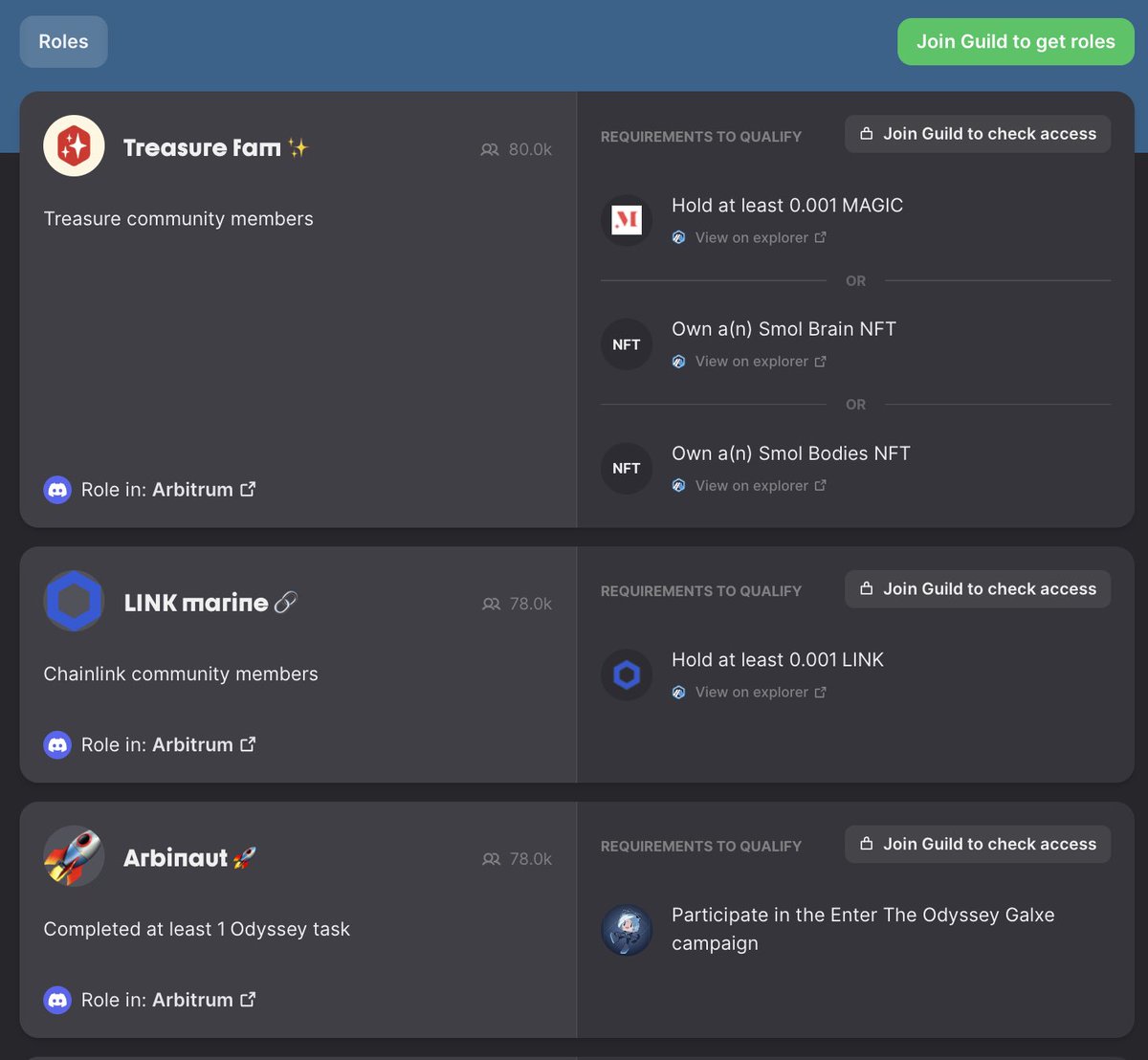Open external link icon after Arbinaut Arbitrum

coord(248,999)
